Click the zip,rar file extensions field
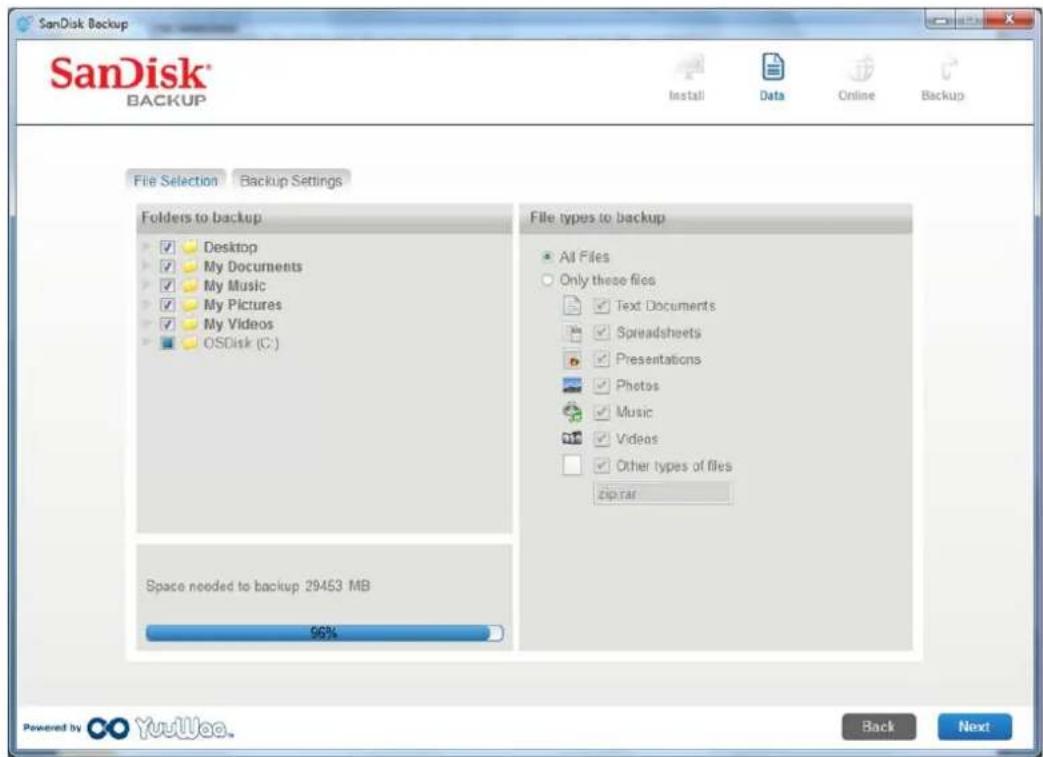Screen dimensions: 1043x757 (663, 494)
